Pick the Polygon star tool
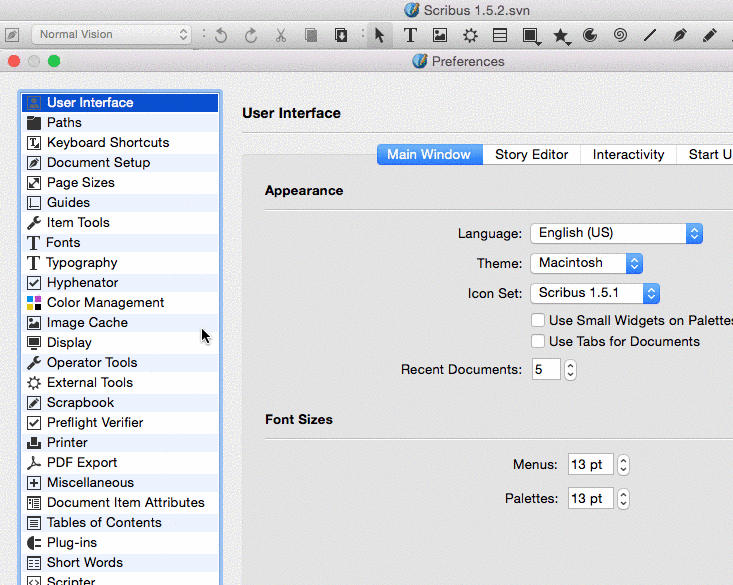 [560, 36]
